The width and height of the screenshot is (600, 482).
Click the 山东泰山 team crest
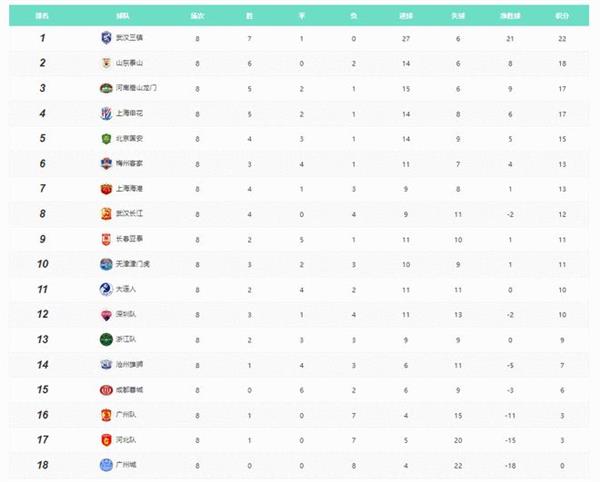coord(106,63)
